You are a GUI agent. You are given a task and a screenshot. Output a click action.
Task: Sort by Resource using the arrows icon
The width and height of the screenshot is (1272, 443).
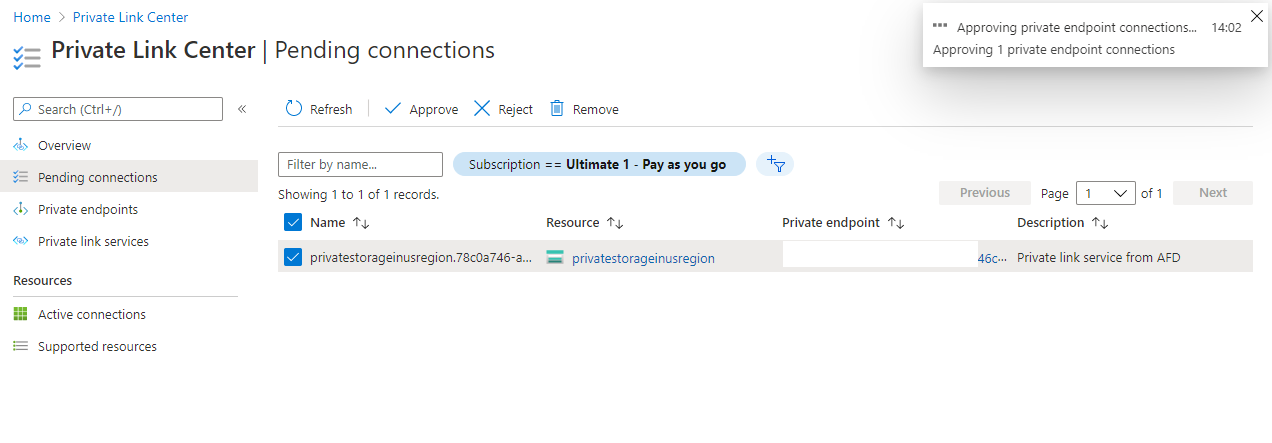pos(616,223)
